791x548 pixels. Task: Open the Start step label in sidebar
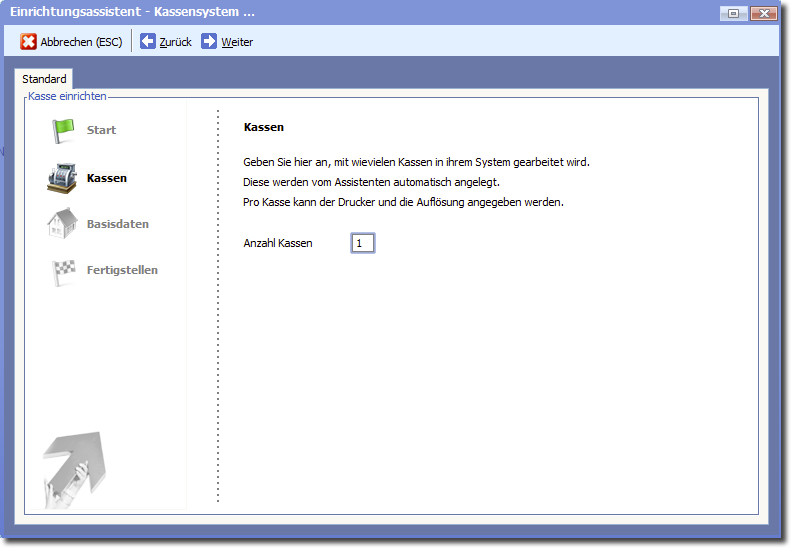101,130
